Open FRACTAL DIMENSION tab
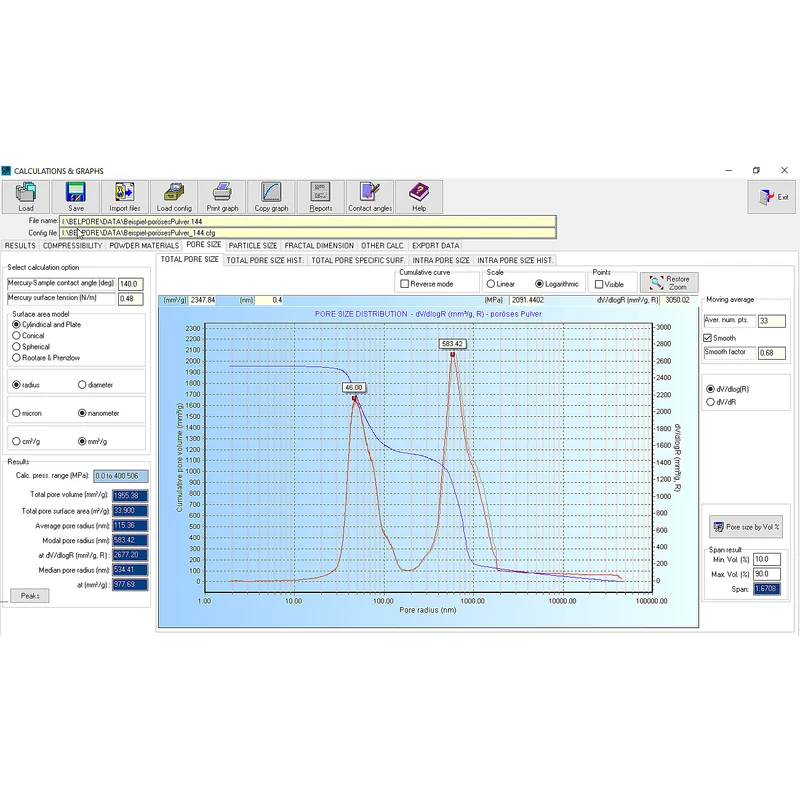The width and height of the screenshot is (800, 800). pyautogui.click(x=319, y=246)
